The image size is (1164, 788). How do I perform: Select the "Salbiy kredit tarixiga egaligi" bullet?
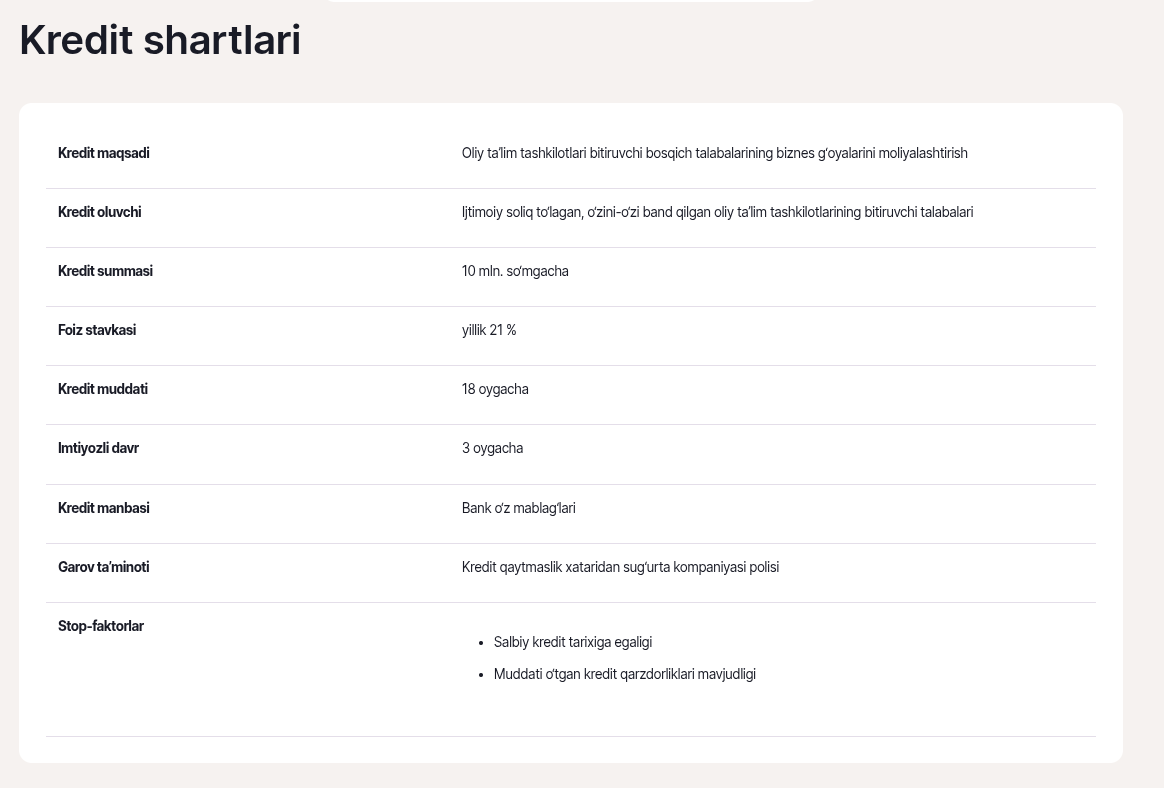[573, 642]
